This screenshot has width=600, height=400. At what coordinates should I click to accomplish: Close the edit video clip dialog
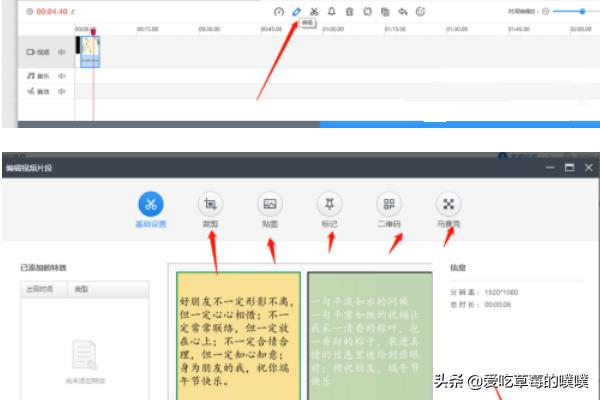(589, 168)
